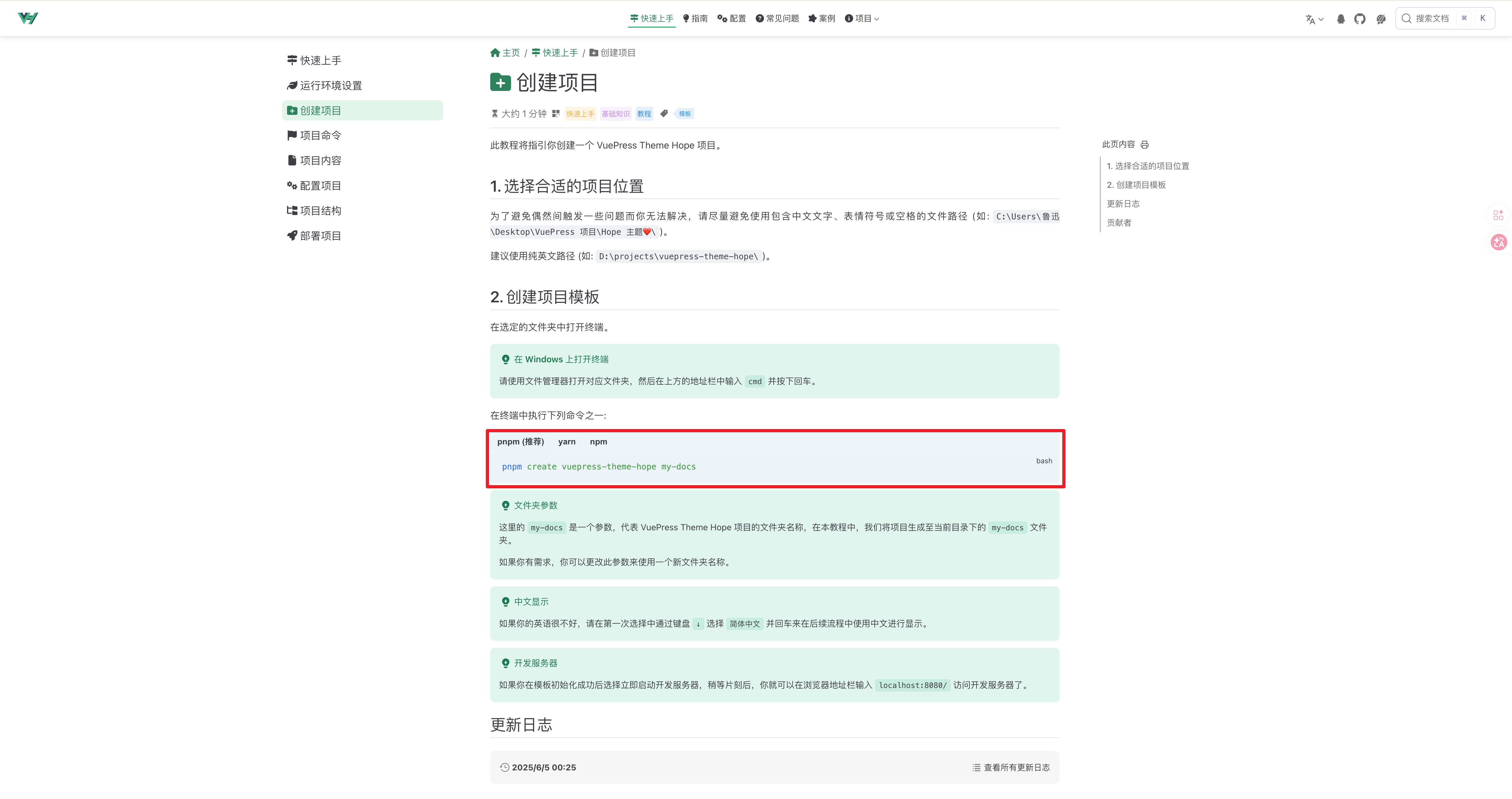This screenshot has height=799, width=1512.
Task: Open the language selection dropdown
Action: pos(1315,19)
